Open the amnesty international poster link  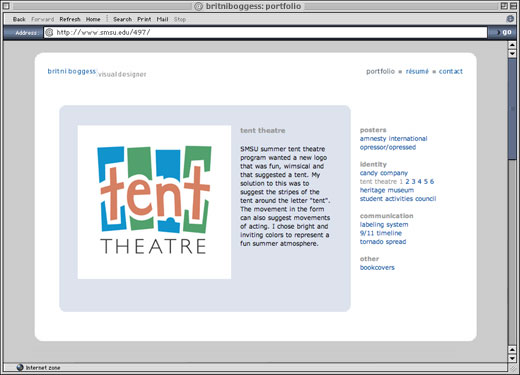point(393,138)
